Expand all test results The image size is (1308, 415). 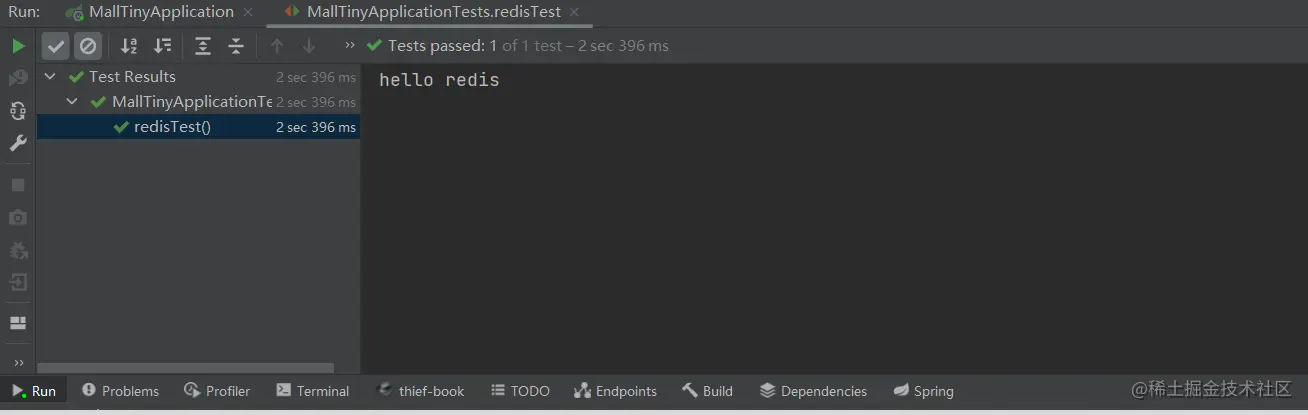point(203,46)
